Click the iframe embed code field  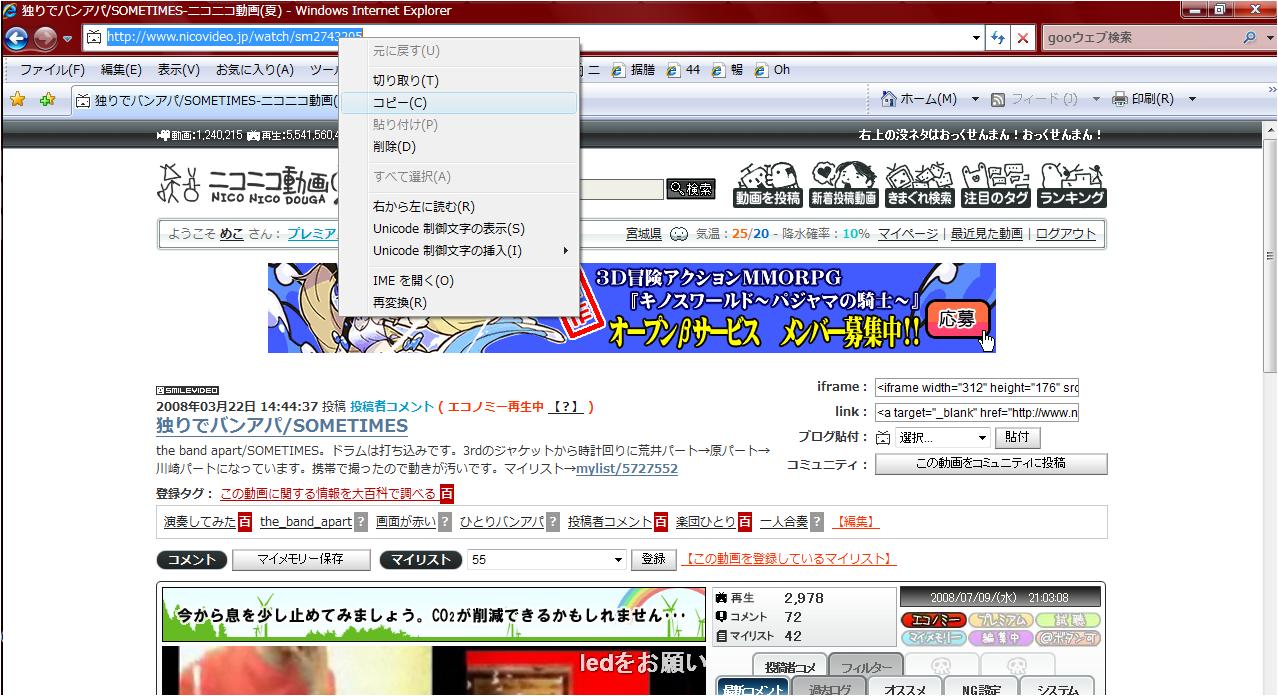976,387
